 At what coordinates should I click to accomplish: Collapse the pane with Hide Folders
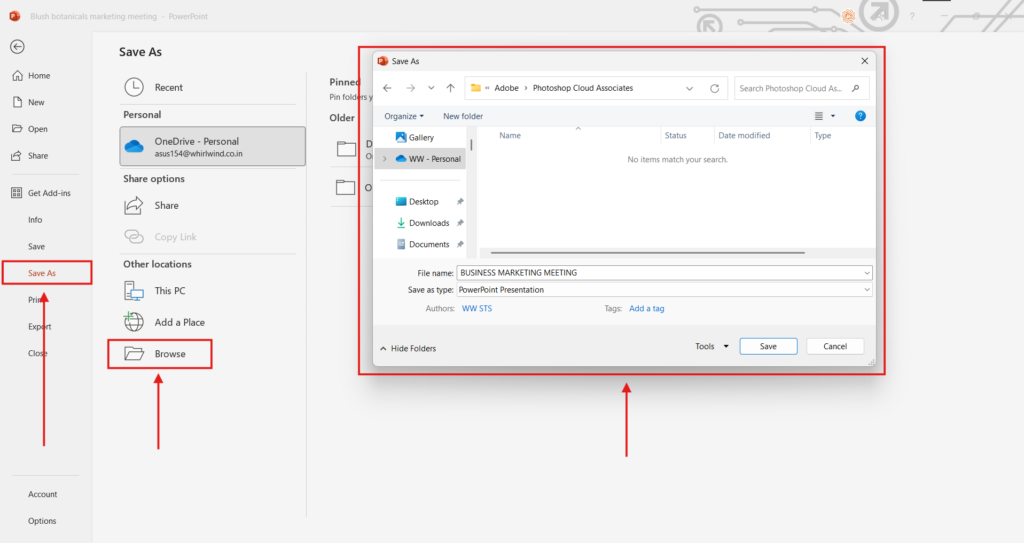[x=408, y=348]
